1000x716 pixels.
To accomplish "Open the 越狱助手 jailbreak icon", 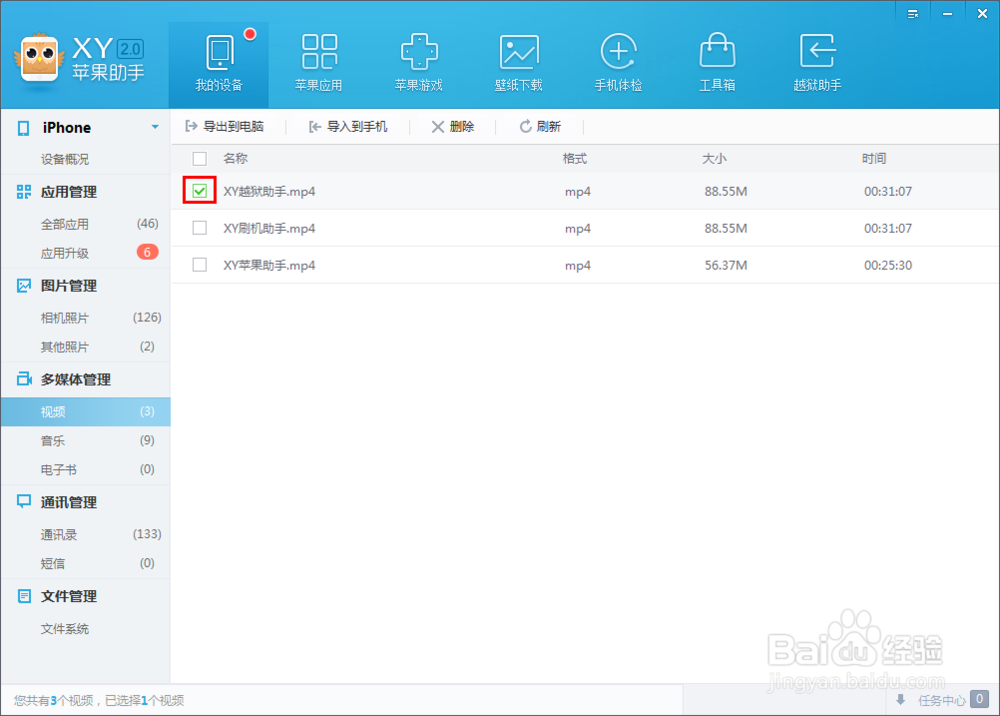I will 817,51.
